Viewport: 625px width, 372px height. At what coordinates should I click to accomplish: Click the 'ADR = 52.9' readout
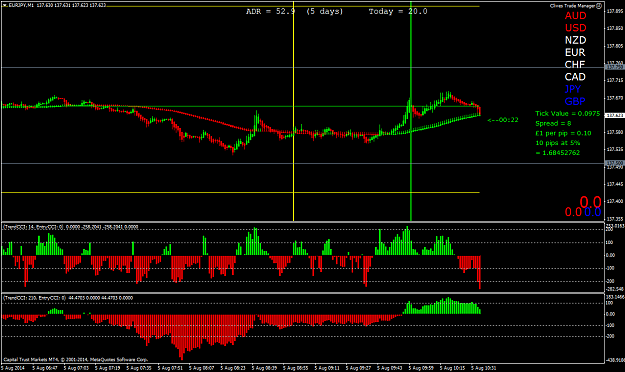coord(271,12)
